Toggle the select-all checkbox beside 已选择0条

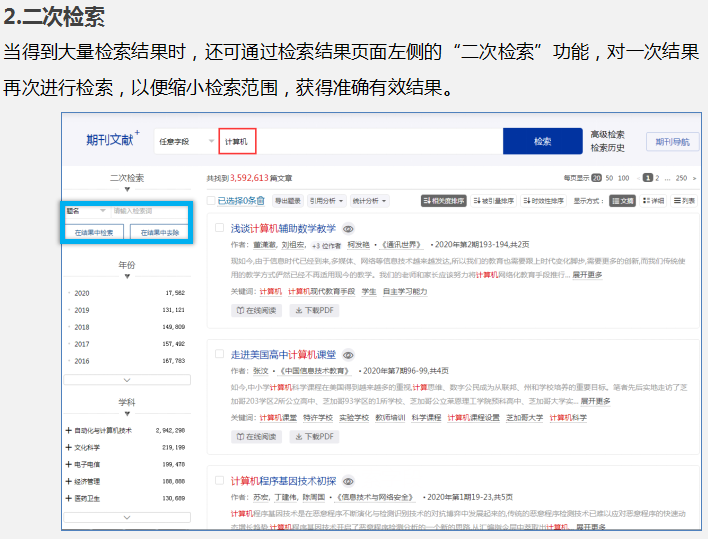click(x=211, y=200)
